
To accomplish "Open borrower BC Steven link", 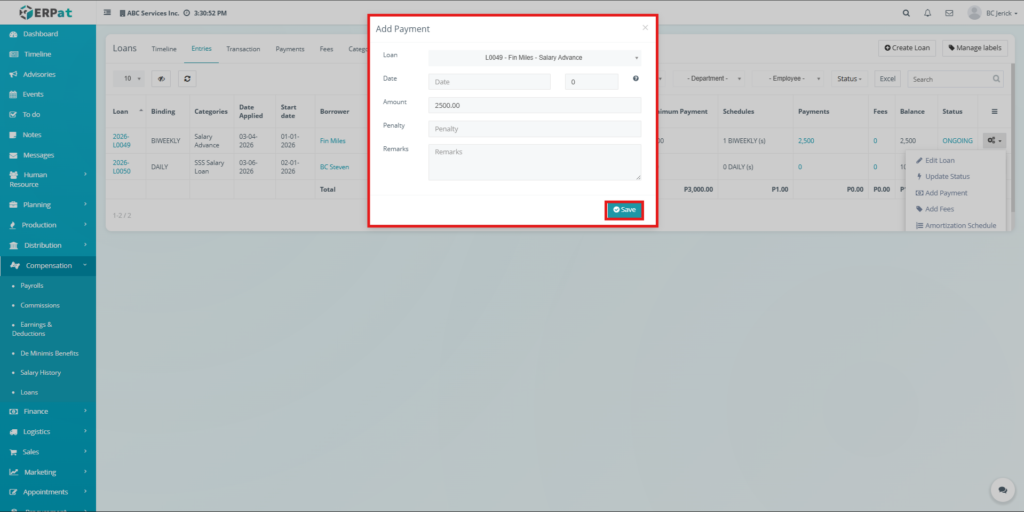I will [334, 167].
